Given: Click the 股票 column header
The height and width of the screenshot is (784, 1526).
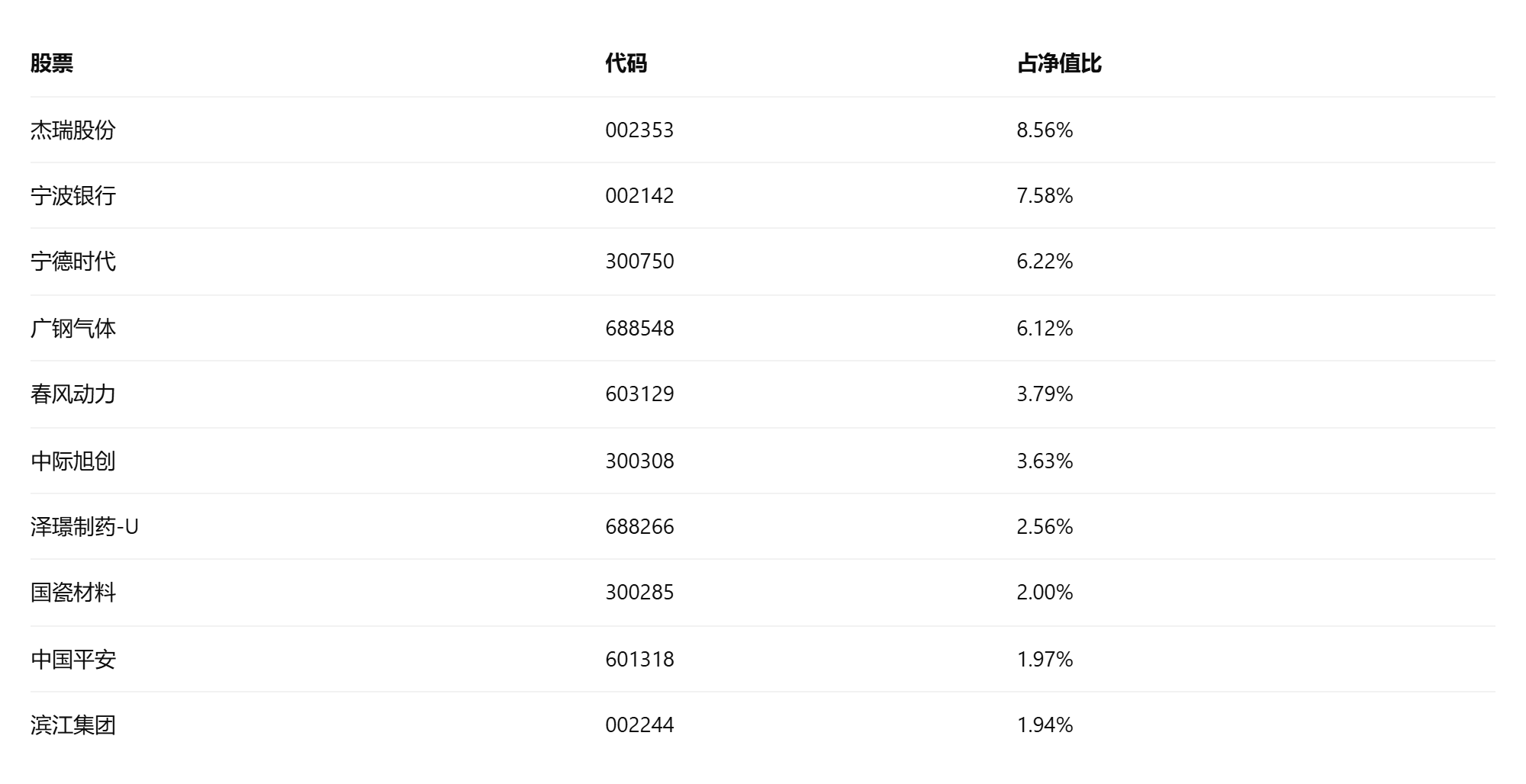Looking at the screenshot, I should click(52, 63).
